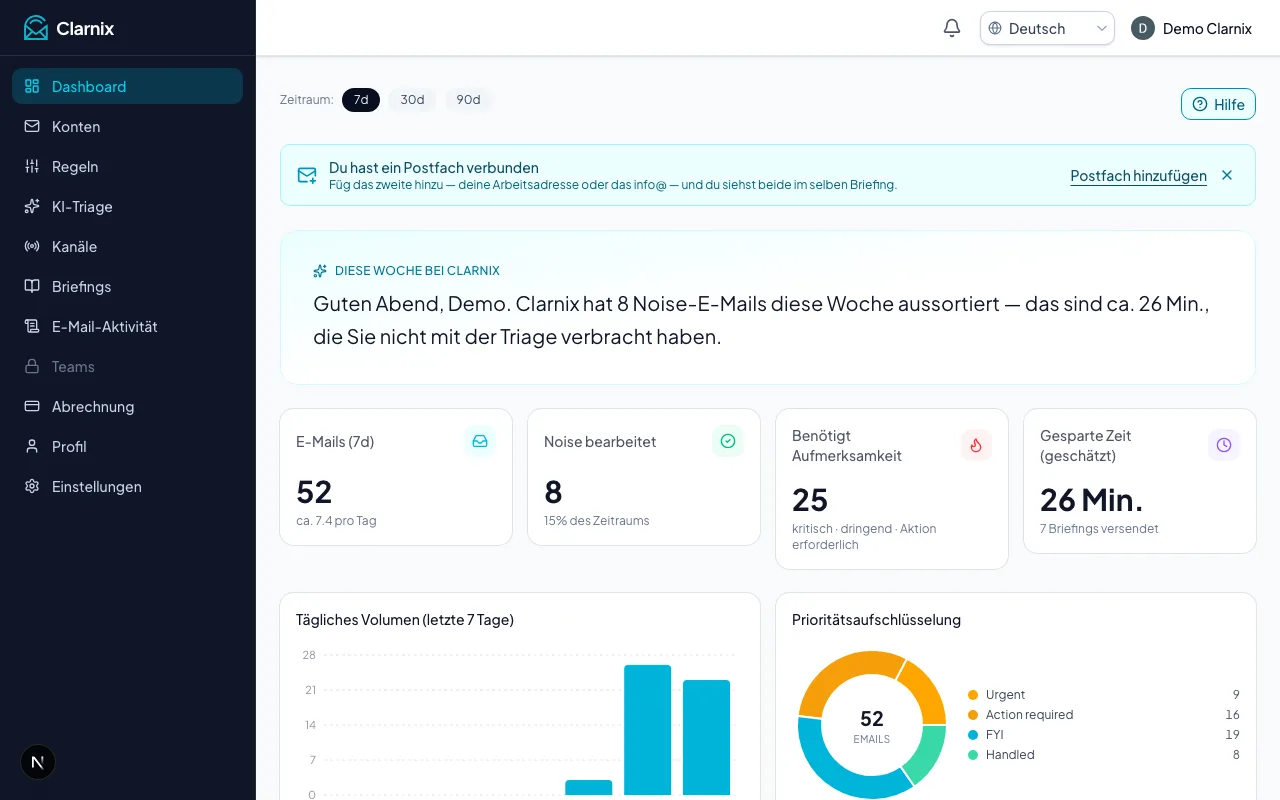1280x800 pixels.
Task: Open Kanäle in the sidebar
Action: click(x=127, y=246)
